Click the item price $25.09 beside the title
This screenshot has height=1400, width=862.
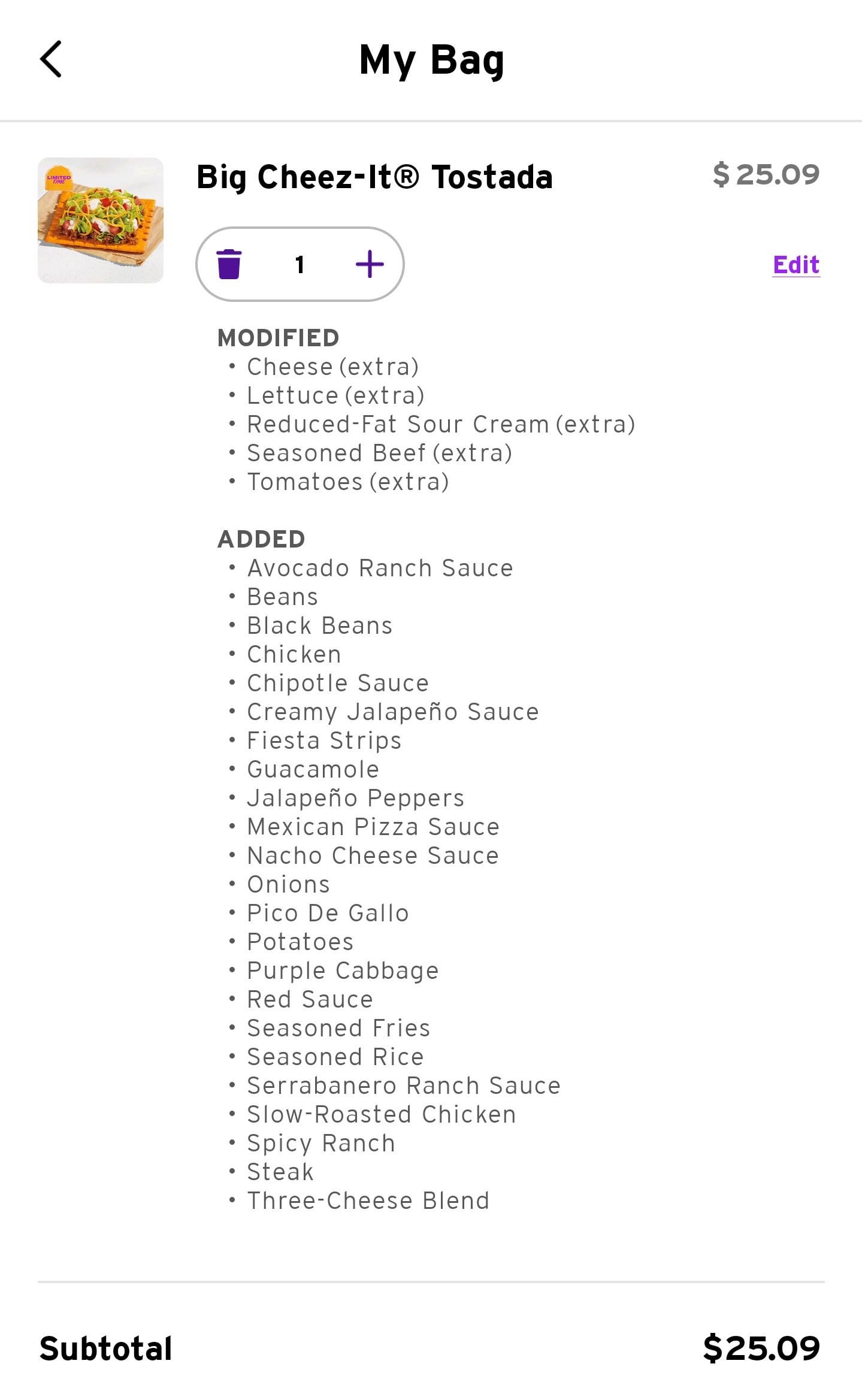pos(766,175)
